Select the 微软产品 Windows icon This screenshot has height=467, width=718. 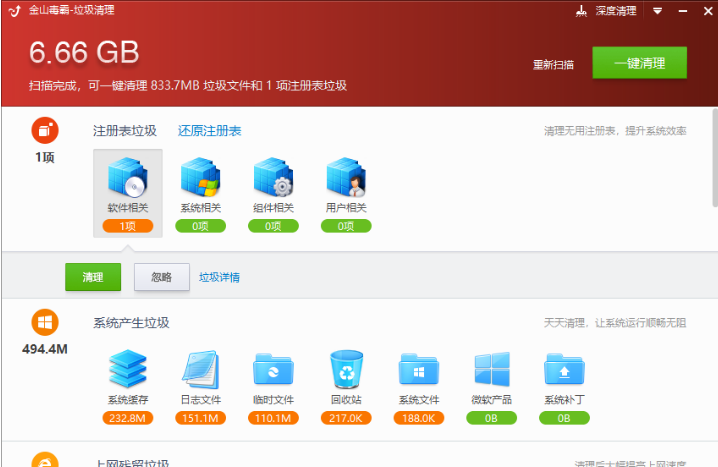tap(492, 369)
